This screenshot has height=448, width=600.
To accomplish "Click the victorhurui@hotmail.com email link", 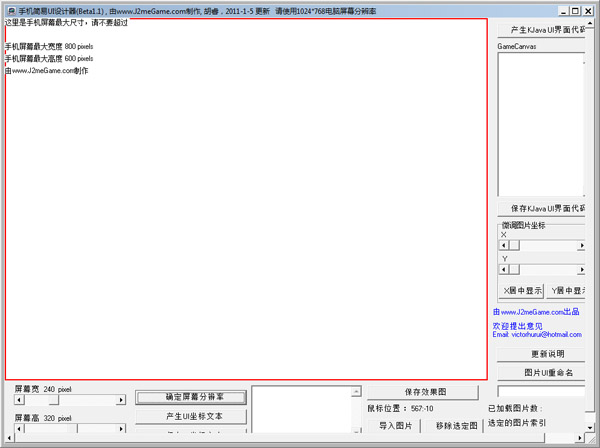I will [x=546, y=334].
